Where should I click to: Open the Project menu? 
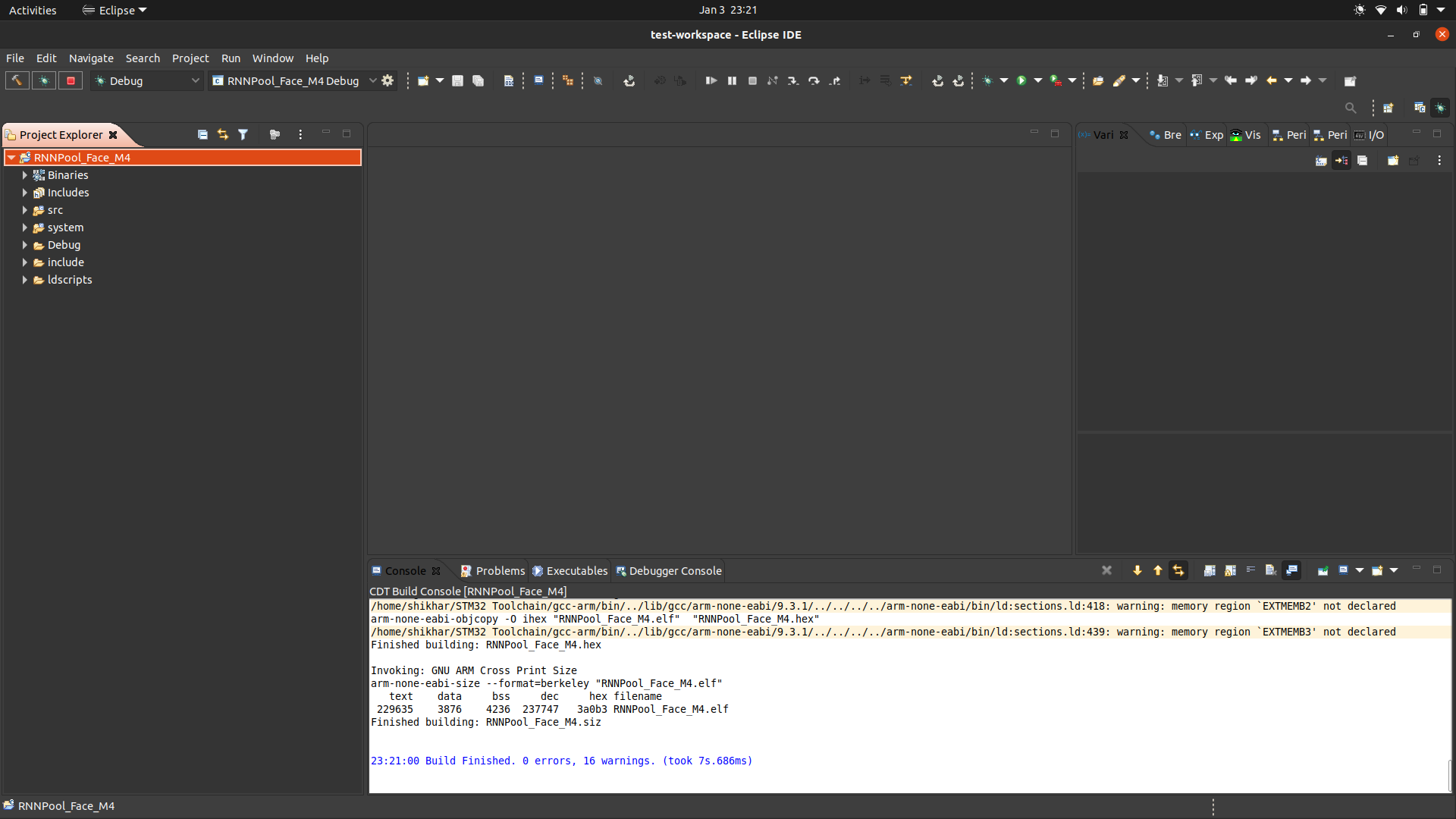click(x=190, y=58)
